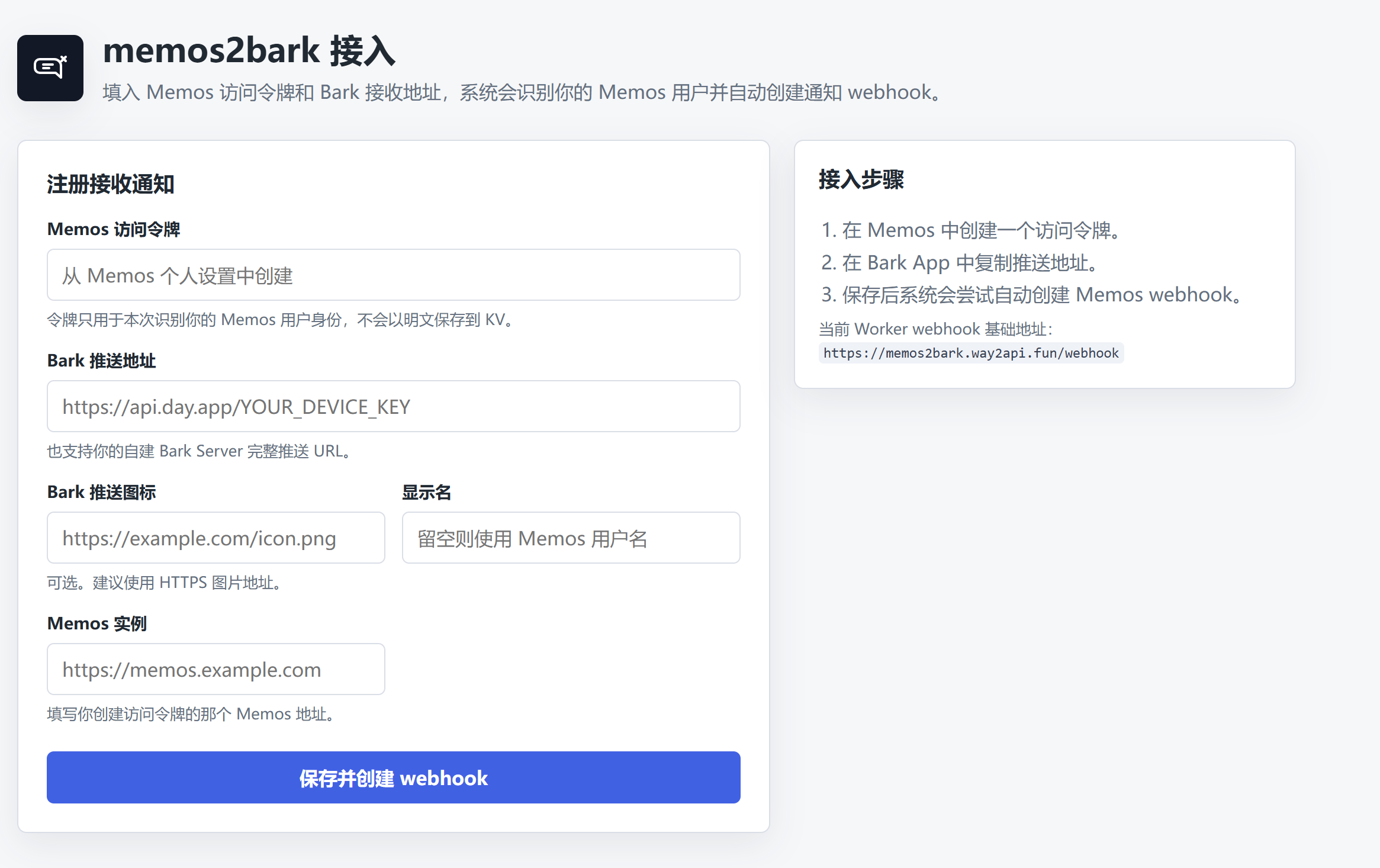Image resolution: width=1380 pixels, height=868 pixels.
Task: Click the Memos 实例 label
Action: click(x=97, y=623)
